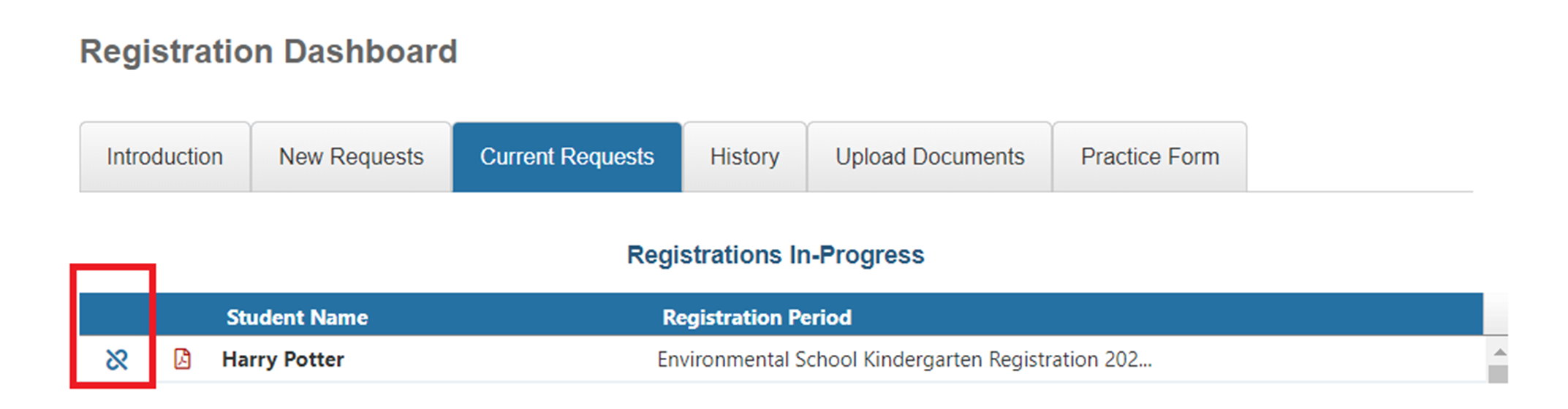1568x409 pixels.
Task: Click the registrations list scrollbar thumb
Action: [1499, 374]
